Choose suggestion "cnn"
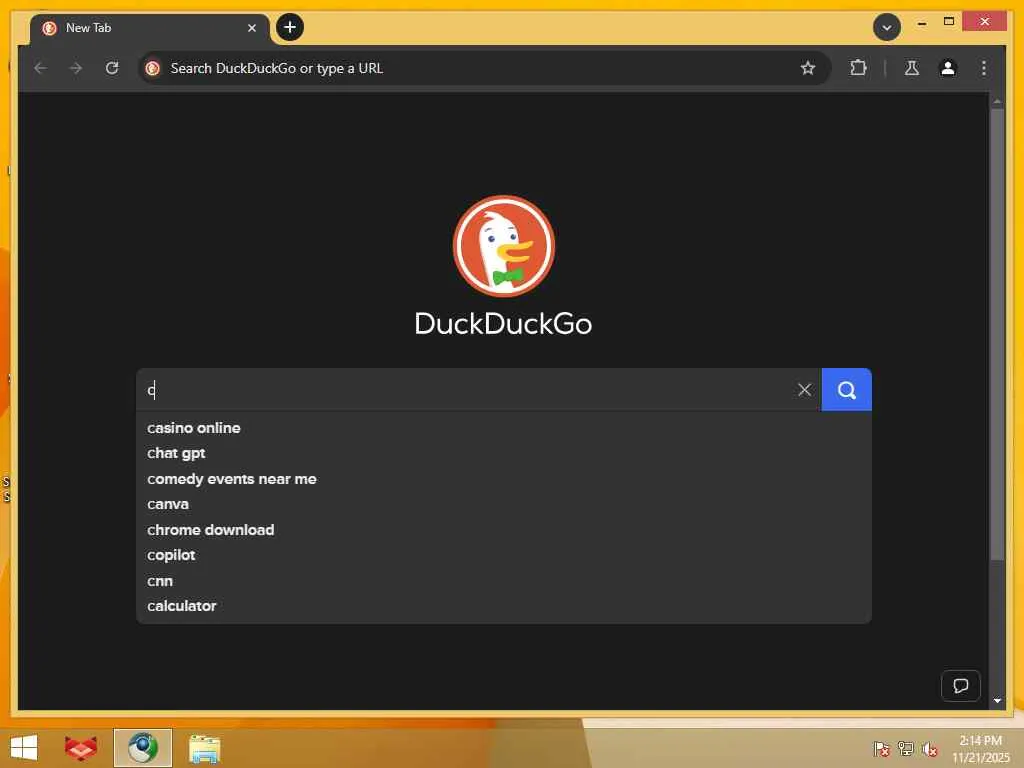The image size is (1024, 768). coord(504,581)
